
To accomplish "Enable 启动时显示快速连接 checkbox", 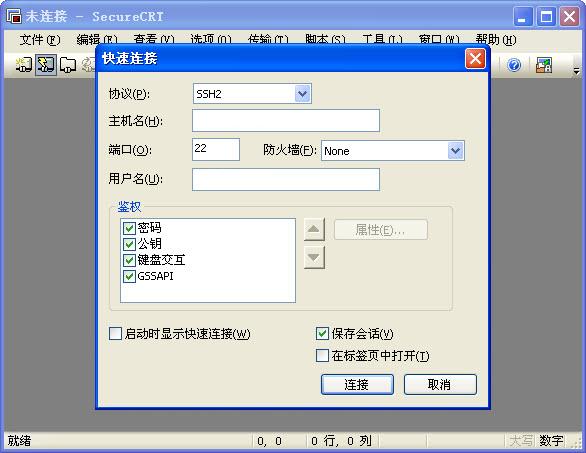I will point(115,333).
